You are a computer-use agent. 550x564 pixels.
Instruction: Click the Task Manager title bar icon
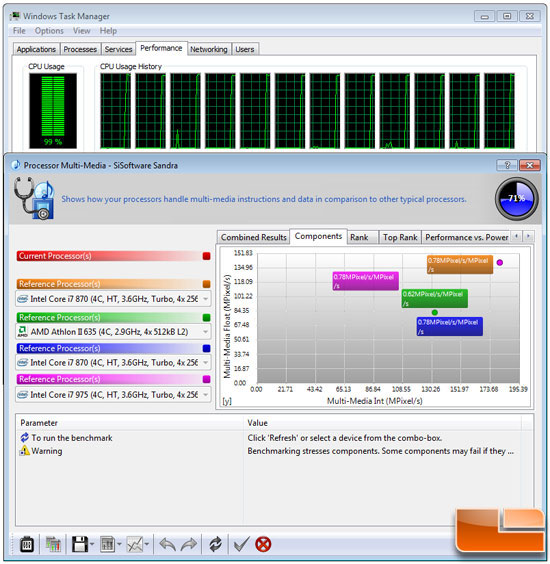pos(15,16)
